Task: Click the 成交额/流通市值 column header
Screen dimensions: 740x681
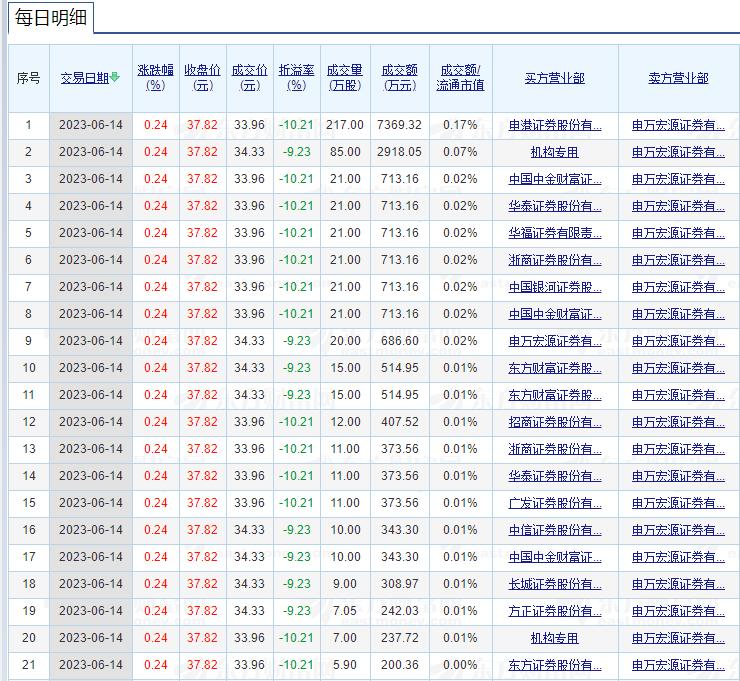Action: (x=460, y=78)
